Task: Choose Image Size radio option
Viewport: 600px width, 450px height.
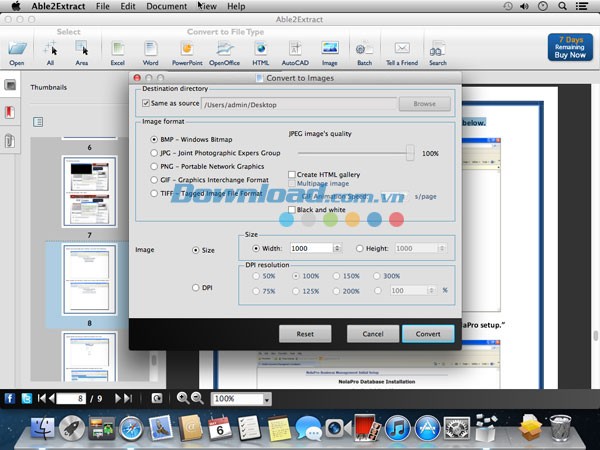Action: click(x=196, y=250)
